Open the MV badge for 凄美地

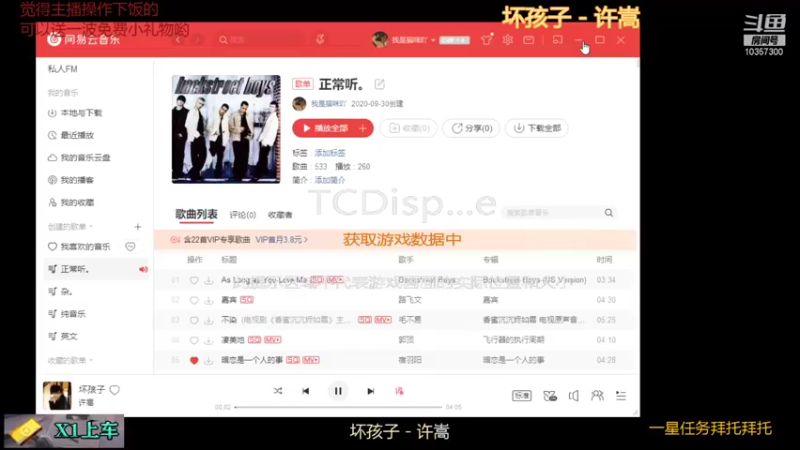tap(272, 340)
